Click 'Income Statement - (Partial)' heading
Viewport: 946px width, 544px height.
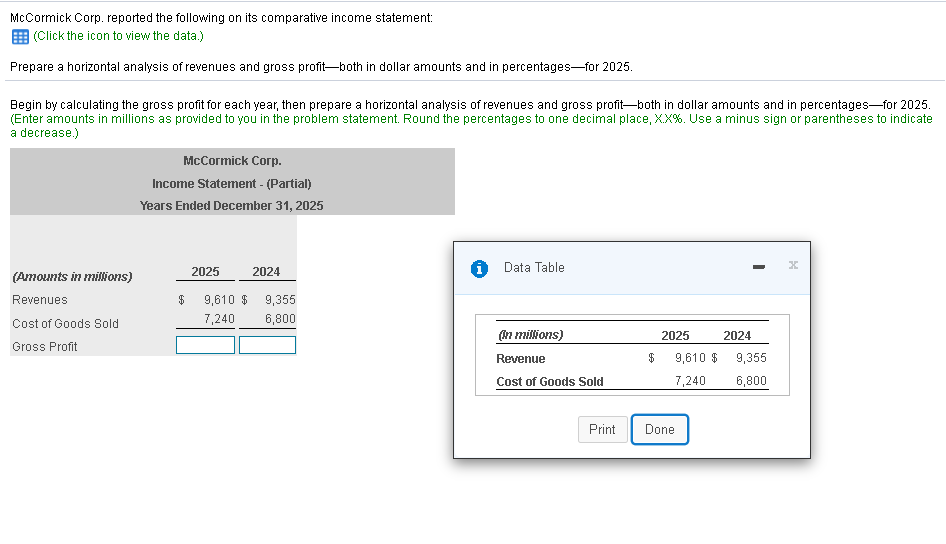tap(232, 183)
